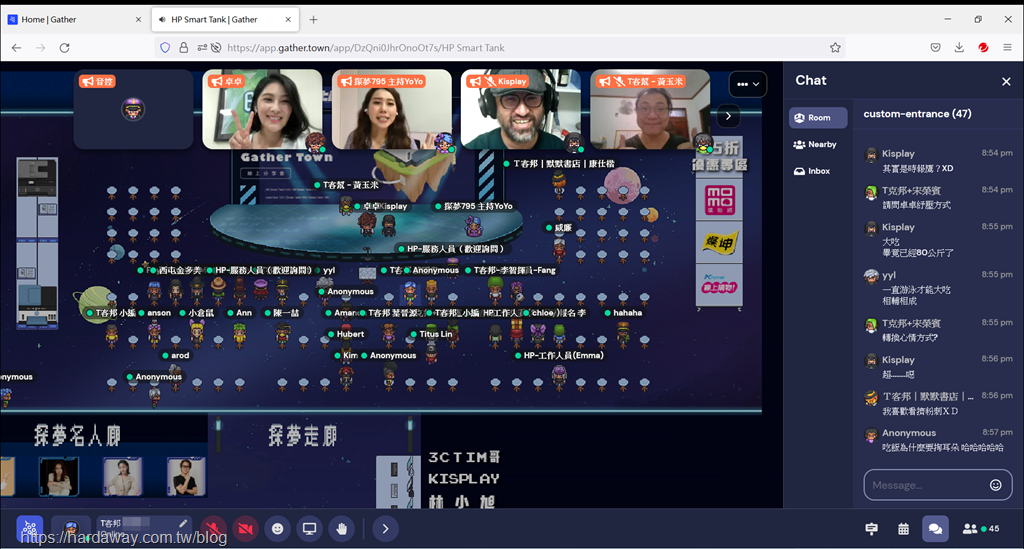Reload the current page

click(x=65, y=48)
